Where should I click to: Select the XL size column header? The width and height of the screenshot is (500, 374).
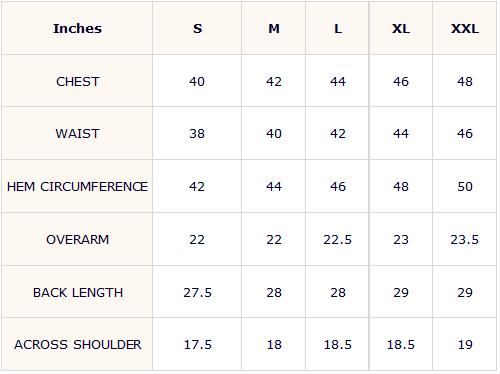coord(401,29)
